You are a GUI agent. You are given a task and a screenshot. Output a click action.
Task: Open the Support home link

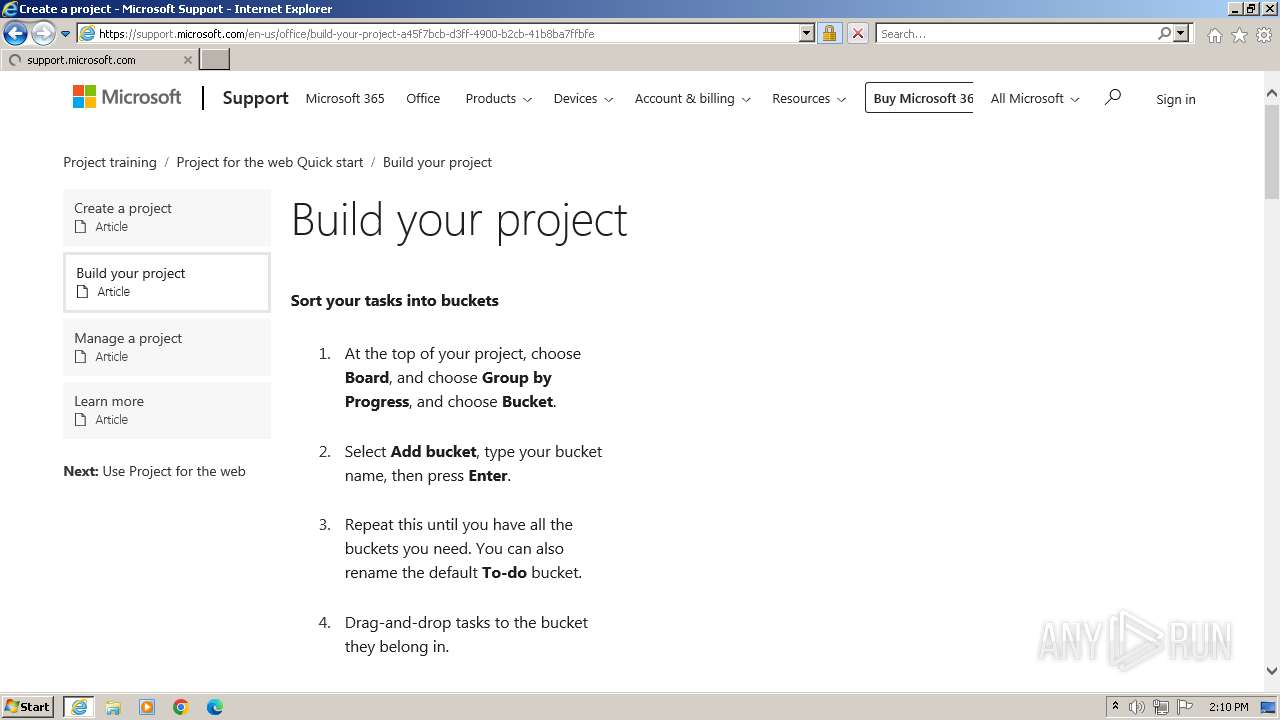[255, 98]
